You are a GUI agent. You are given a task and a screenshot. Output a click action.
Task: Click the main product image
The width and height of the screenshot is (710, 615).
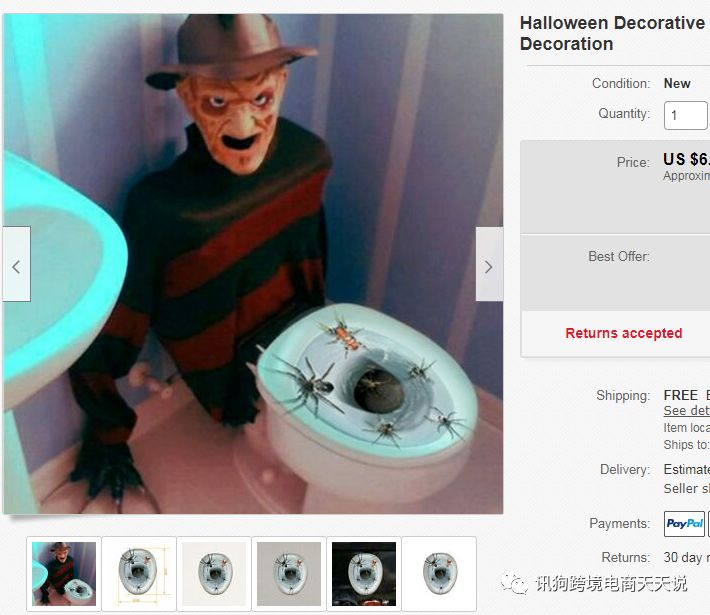click(x=253, y=264)
